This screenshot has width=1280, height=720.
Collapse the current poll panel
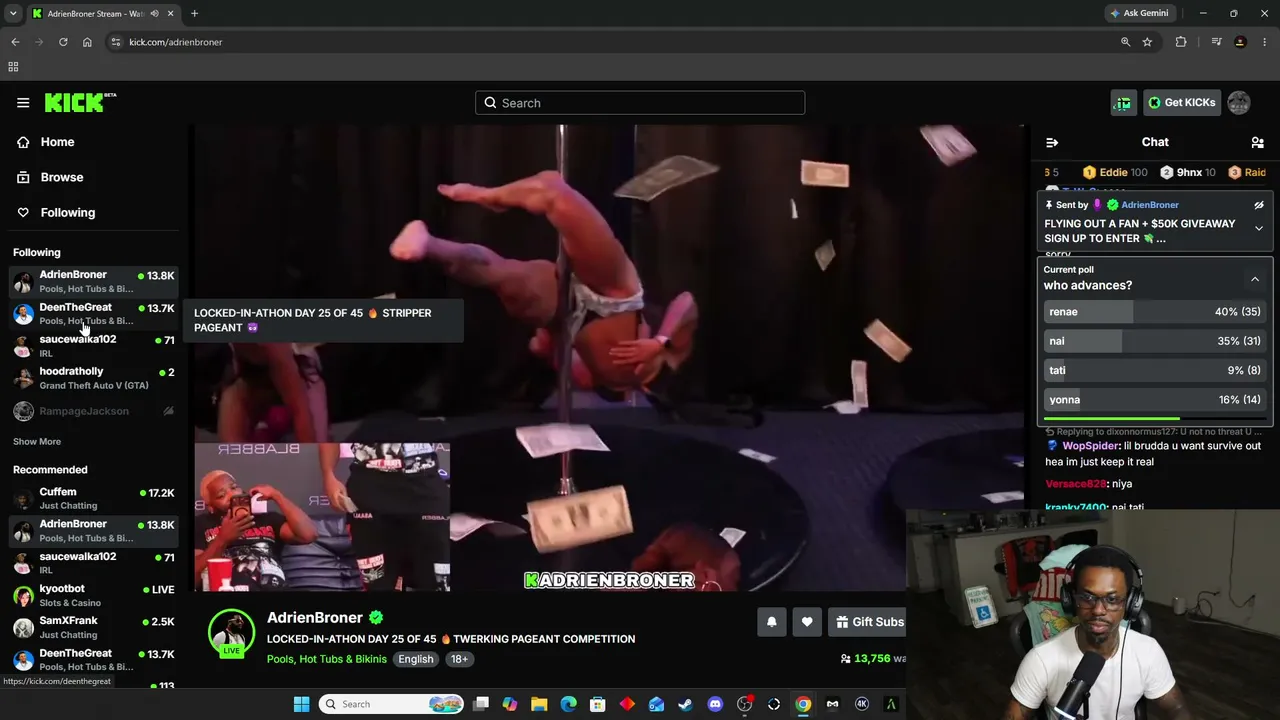[x=1255, y=279]
